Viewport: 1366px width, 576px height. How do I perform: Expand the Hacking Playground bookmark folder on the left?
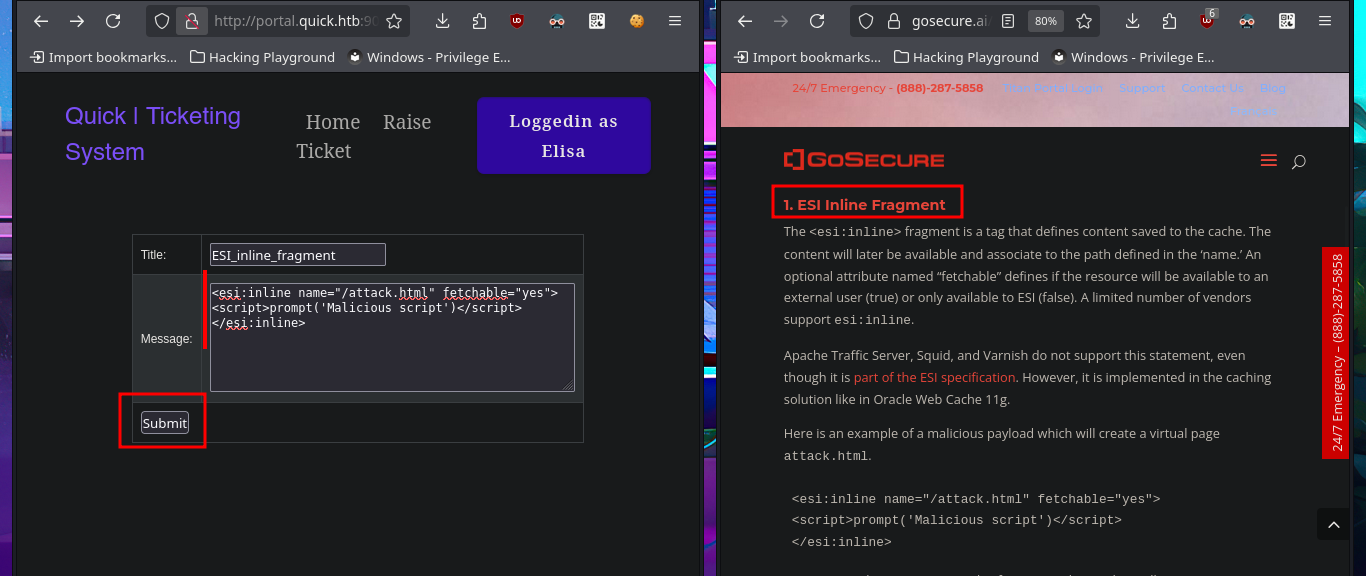[x=262, y=57]
